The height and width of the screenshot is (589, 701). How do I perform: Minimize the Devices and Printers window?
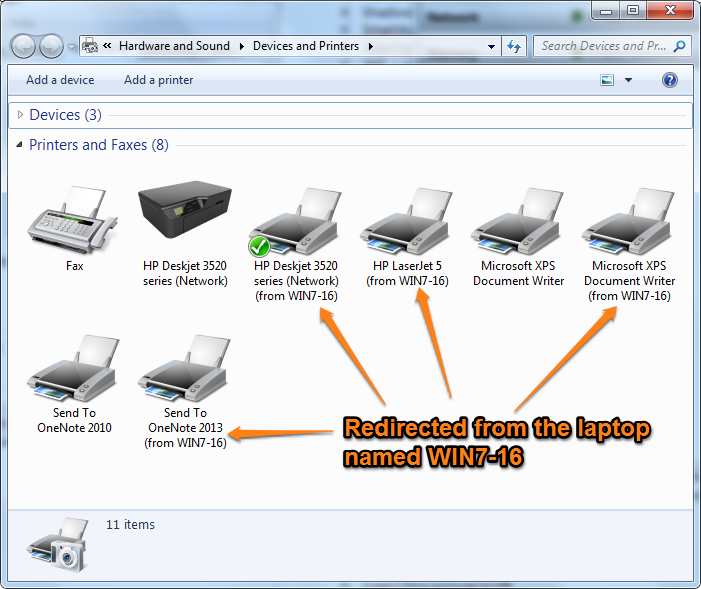(x=606, y=11)
